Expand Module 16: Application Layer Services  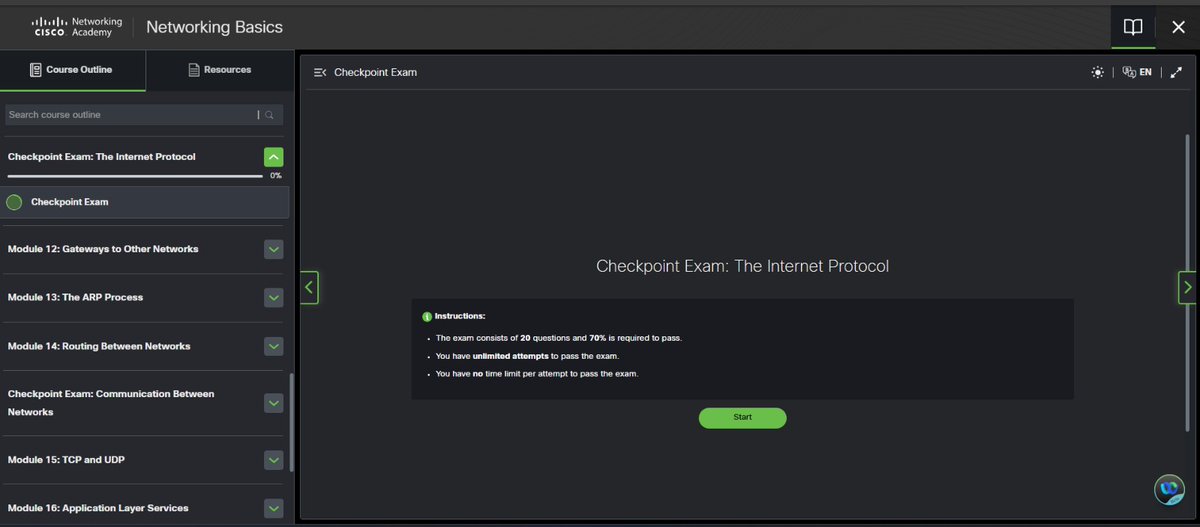click(x=274, y=508)
